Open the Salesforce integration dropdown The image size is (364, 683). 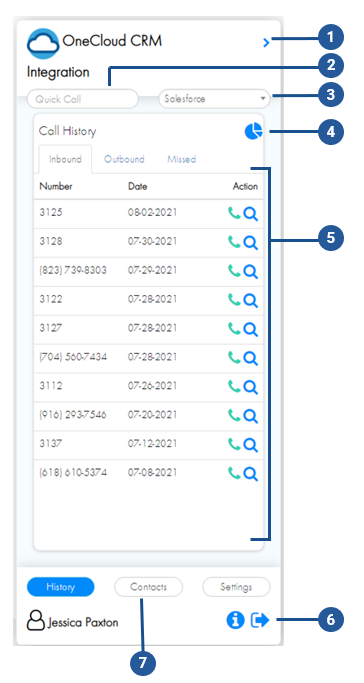tap(214, 99)
